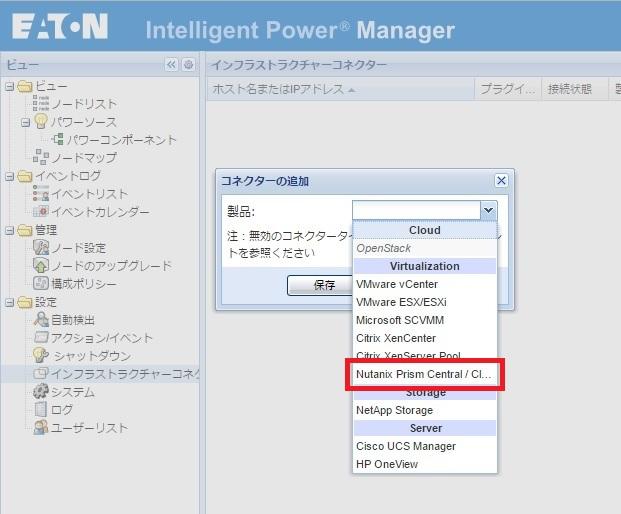Click the イベントカレンダー icon
Viewport: 621px width, 514px height.
point(41,211)
